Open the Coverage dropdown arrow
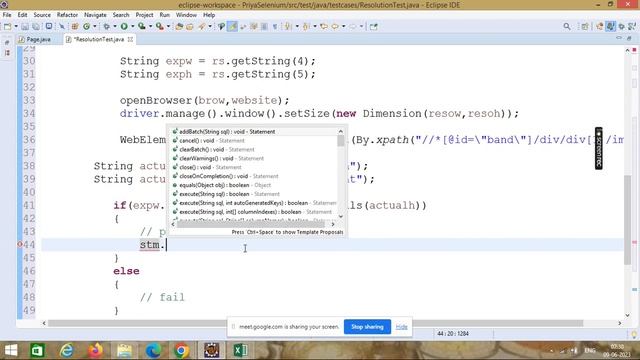640x360 pixels. [151, 27]
